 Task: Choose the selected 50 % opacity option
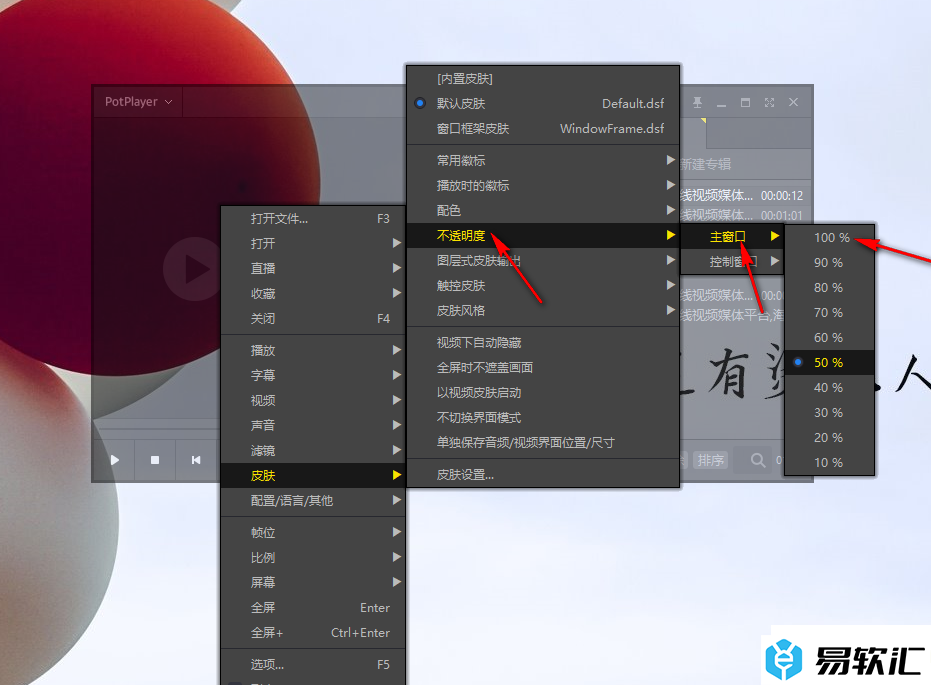(x=829, y=362)
